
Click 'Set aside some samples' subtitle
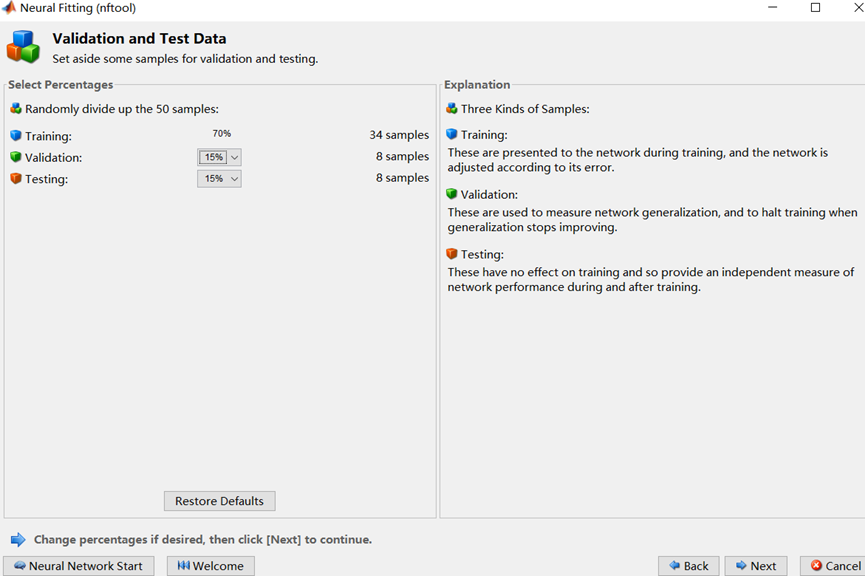(185, 58)
